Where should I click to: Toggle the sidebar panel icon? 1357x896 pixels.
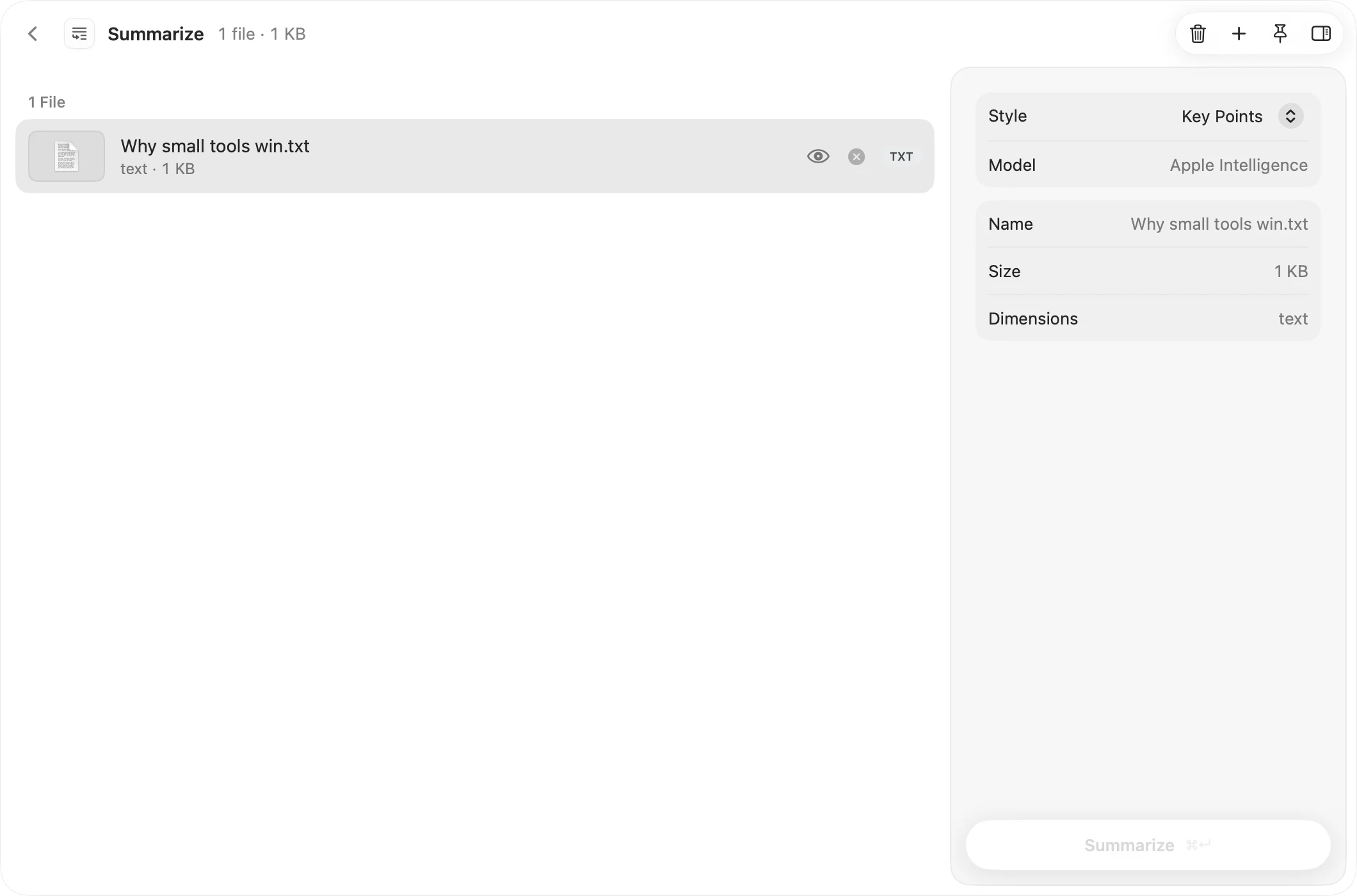(1321, 34)
